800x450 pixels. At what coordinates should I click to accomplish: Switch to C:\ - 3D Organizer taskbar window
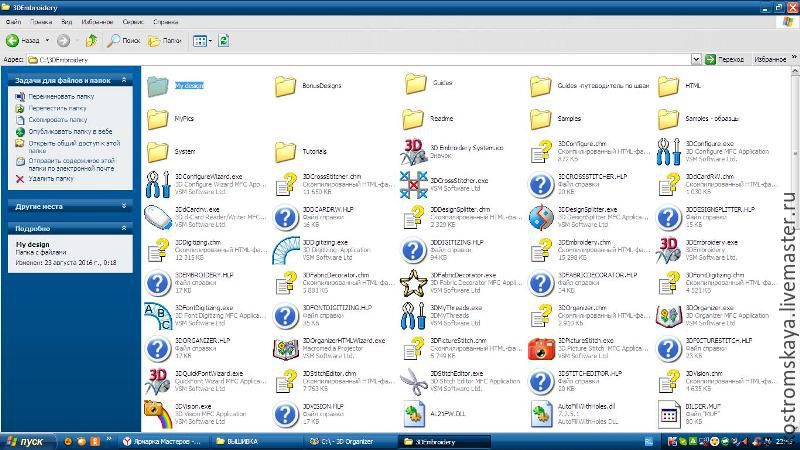coord(347,441)
